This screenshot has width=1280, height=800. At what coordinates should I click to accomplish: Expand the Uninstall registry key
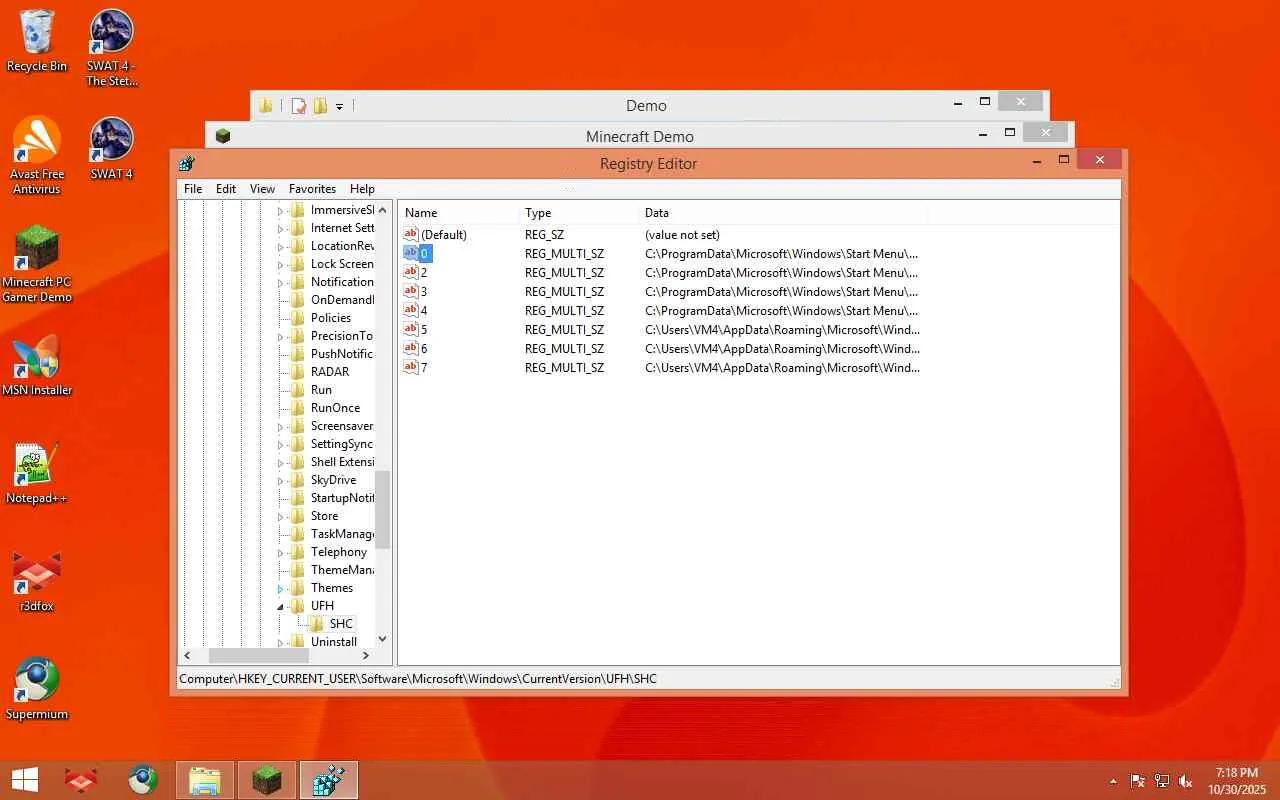click(x=281, y=642)
